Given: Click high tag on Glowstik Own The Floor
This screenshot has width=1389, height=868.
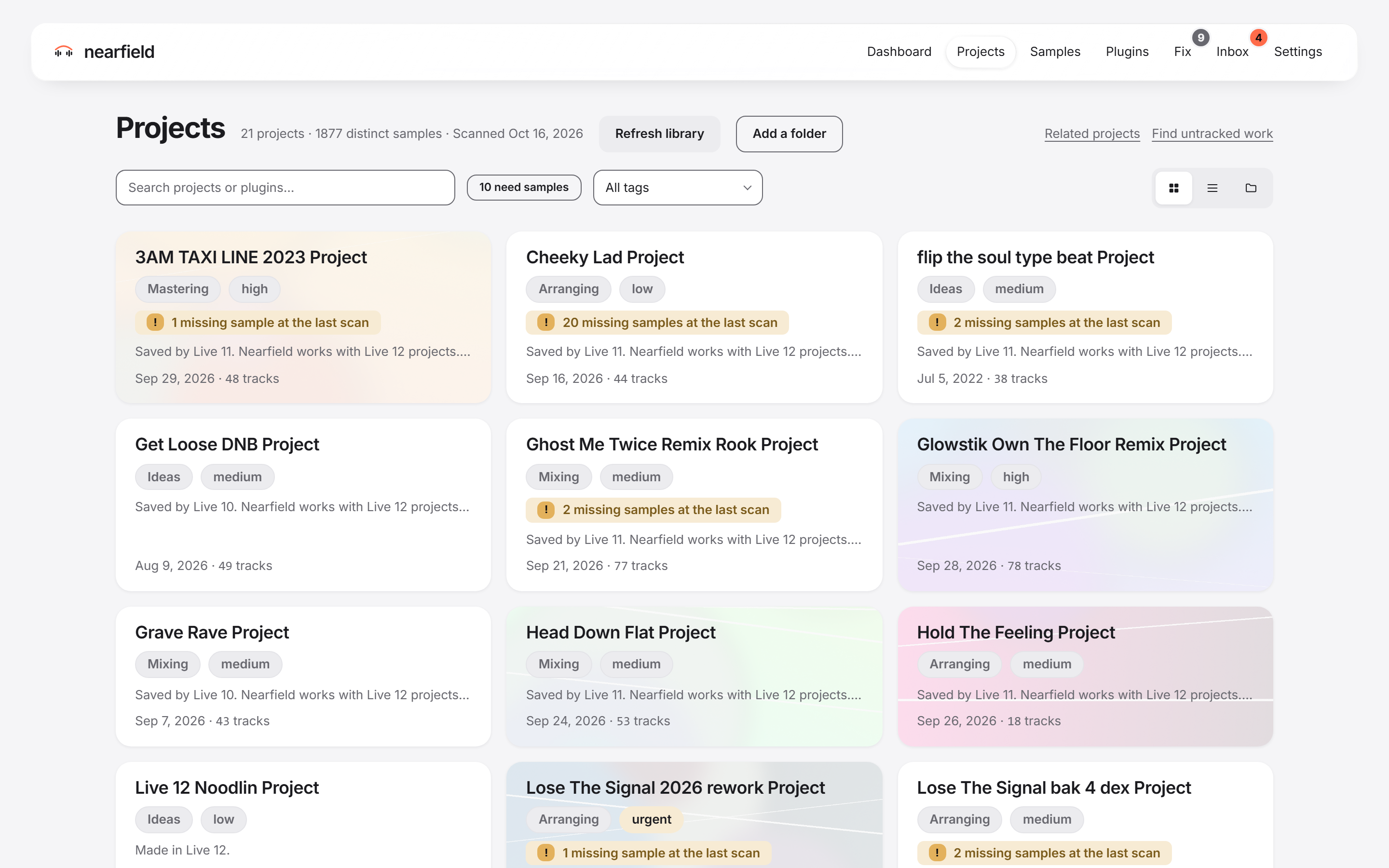Looking at the screenshot, I should (x=1016, y=476).
